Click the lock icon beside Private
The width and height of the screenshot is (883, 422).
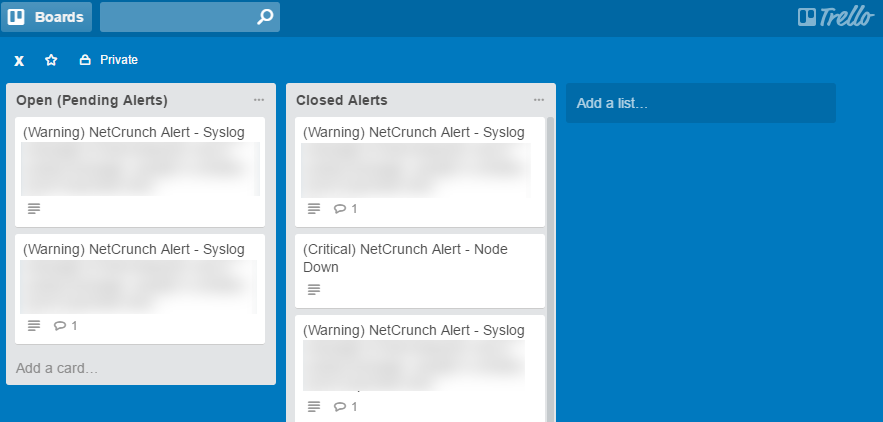click(85, 60)
